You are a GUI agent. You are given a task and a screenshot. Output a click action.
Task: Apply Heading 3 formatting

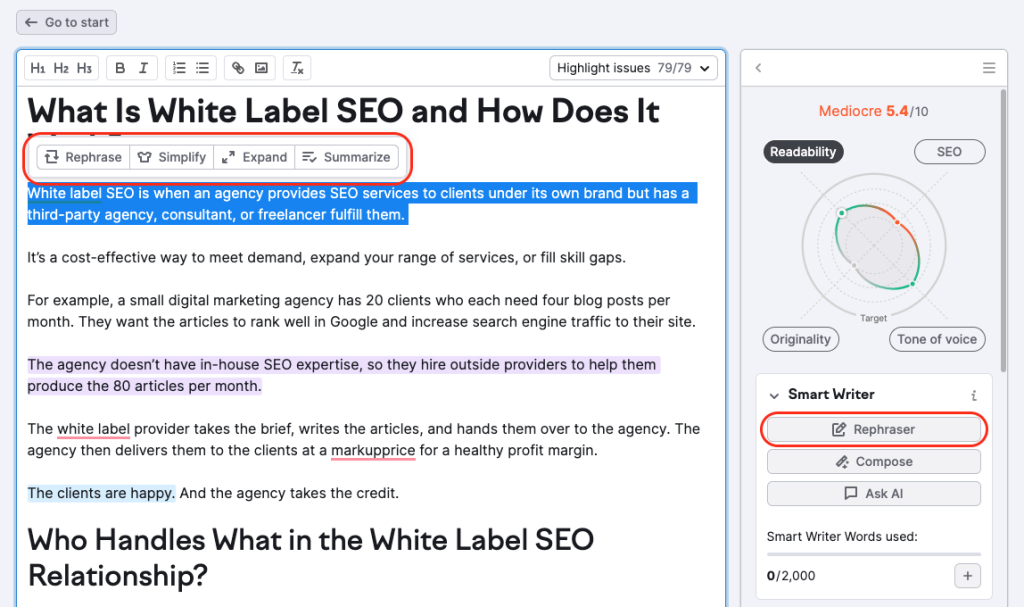click(x=84, y=68)
